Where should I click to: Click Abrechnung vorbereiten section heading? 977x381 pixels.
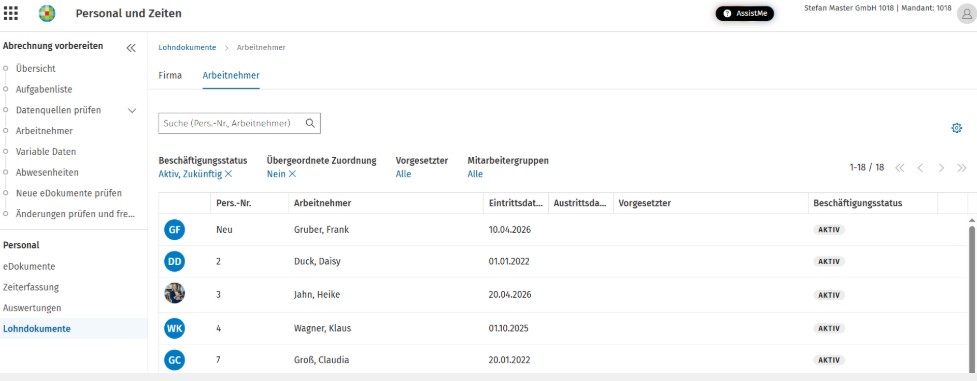coord(53,46)
